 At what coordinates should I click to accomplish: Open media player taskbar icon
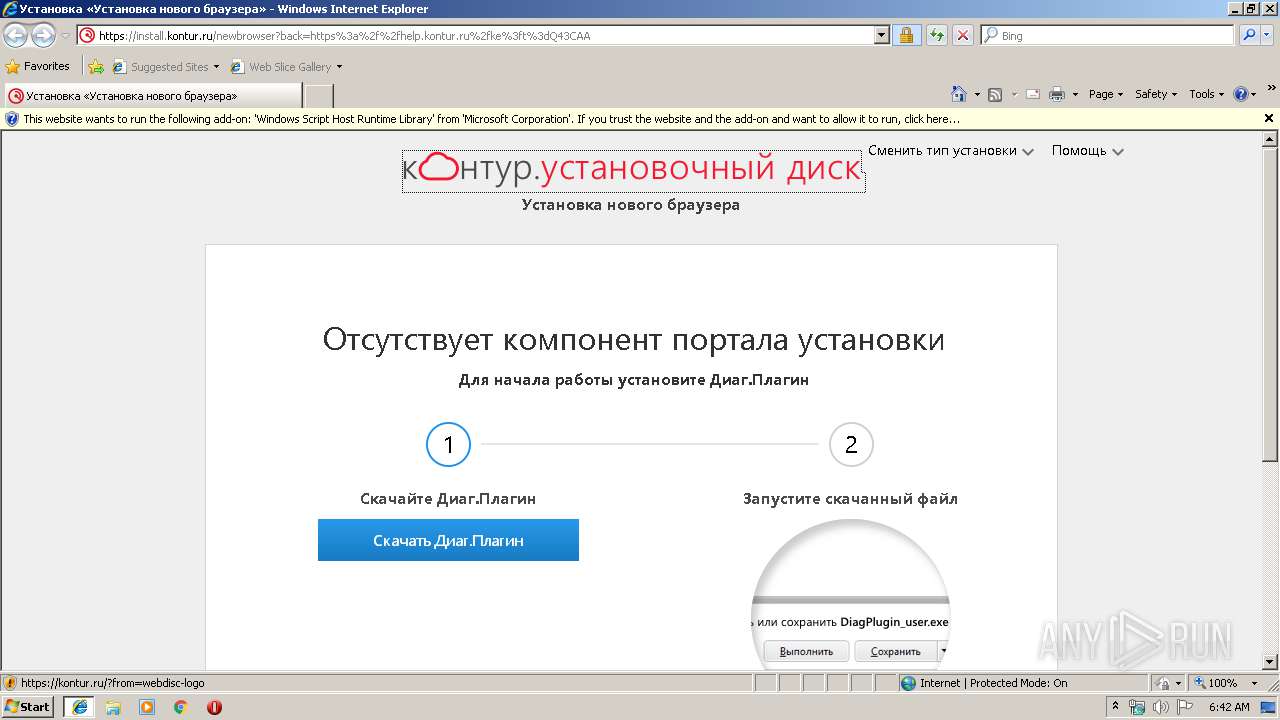click(x=147, y=707)
